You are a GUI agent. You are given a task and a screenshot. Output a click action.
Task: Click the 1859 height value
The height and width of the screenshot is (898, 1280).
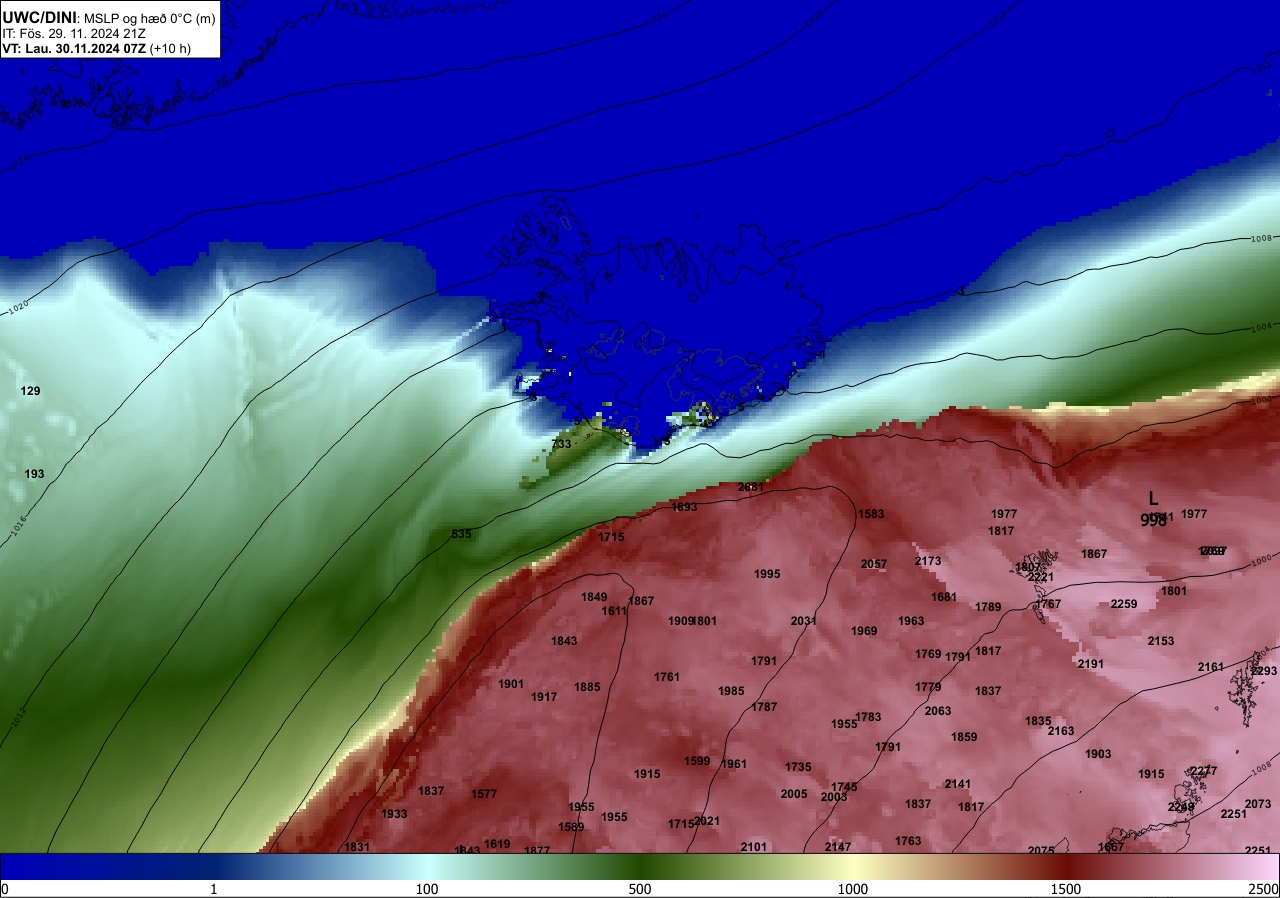[x=964, y=737]
